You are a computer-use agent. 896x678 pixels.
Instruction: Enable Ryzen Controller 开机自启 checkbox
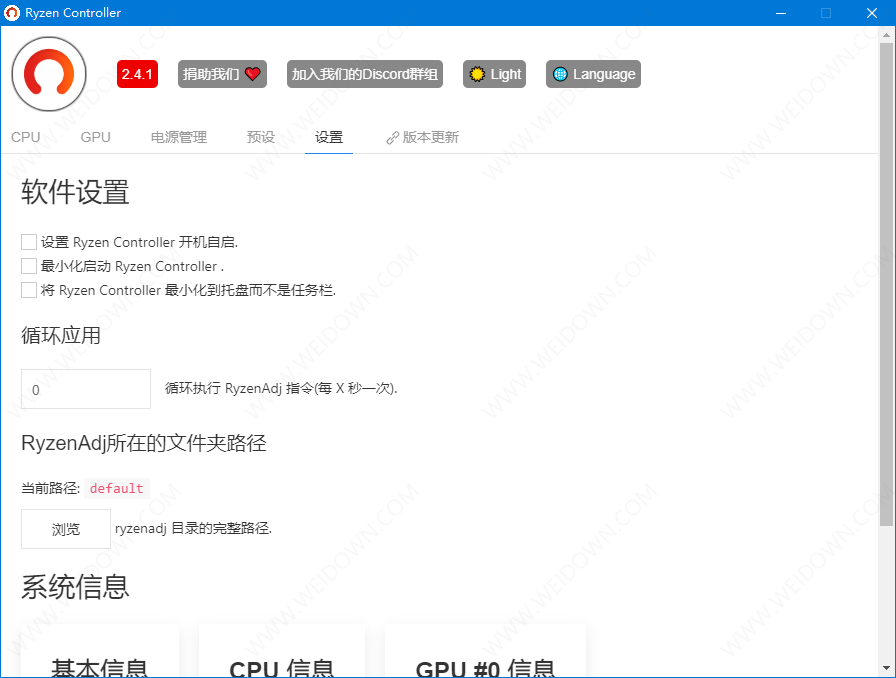(29, 242)
